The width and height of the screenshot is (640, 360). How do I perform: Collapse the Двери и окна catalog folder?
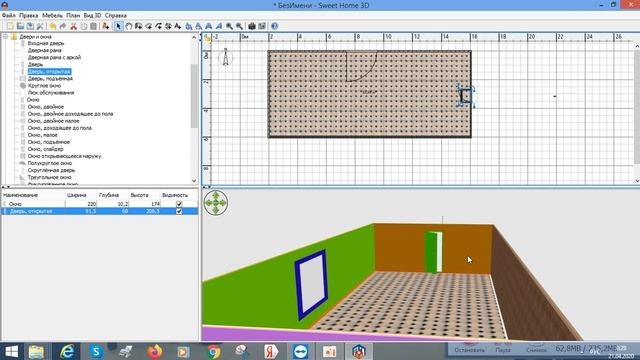point(6,36)
